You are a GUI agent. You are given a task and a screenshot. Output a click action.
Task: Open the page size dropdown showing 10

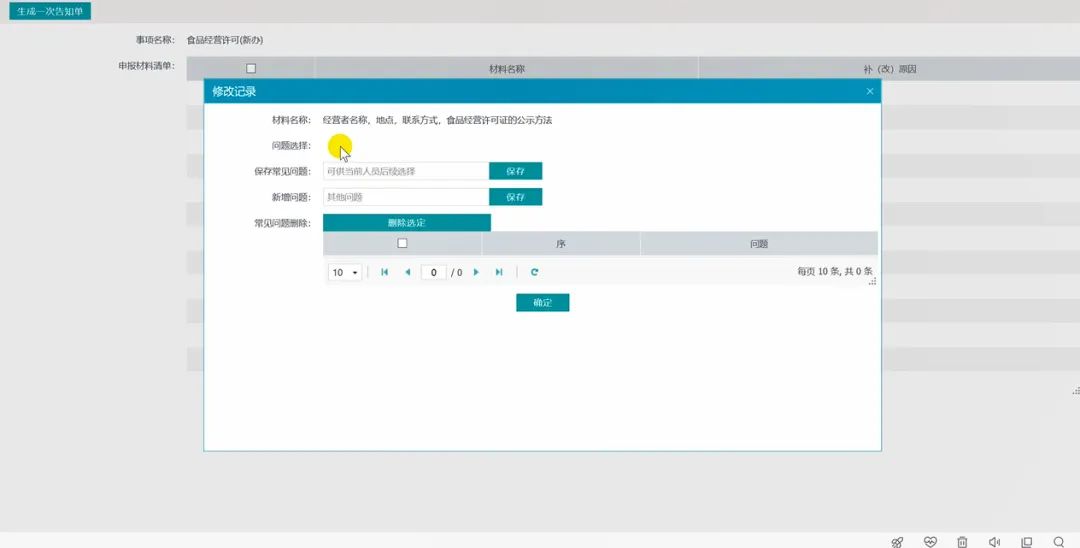click(345, 272)
